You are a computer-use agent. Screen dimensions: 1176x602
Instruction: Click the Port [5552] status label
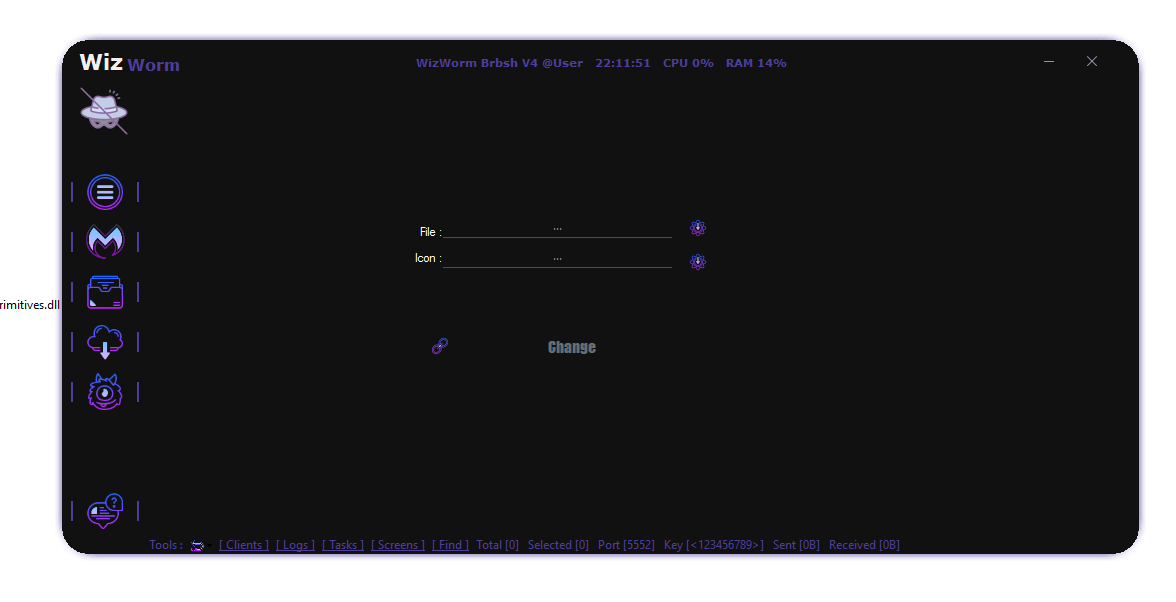pos(626,545)
